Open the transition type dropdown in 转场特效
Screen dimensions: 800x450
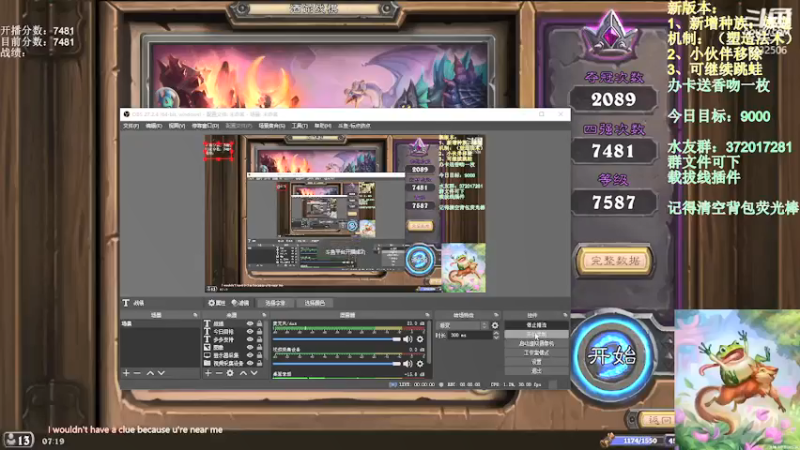coord(463,326)
